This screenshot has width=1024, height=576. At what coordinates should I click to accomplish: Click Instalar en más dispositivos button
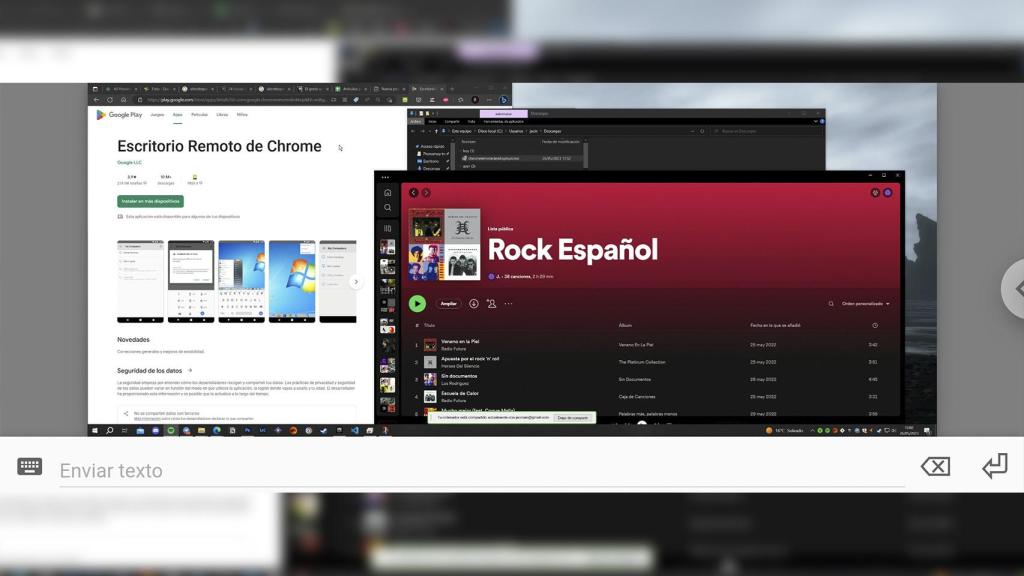[150, 201]
